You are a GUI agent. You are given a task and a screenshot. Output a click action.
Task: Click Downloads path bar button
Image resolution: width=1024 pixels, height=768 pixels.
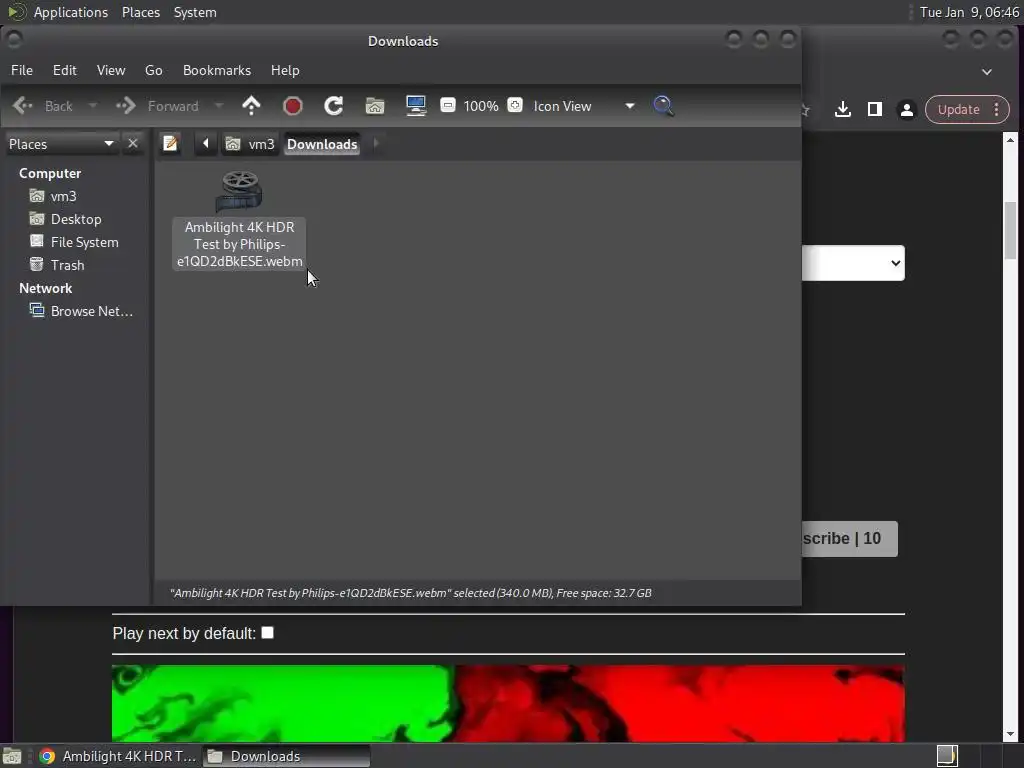click(x=322, y=144)
